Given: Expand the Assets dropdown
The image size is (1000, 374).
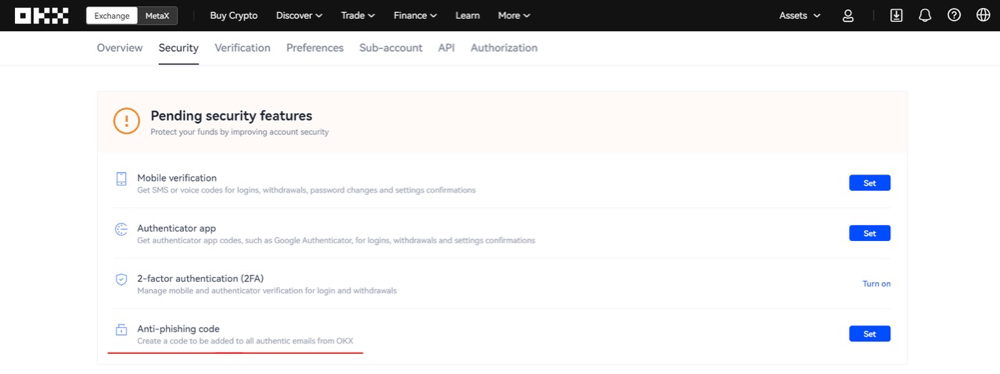Looking at the screenshot, I should point(800,15).
